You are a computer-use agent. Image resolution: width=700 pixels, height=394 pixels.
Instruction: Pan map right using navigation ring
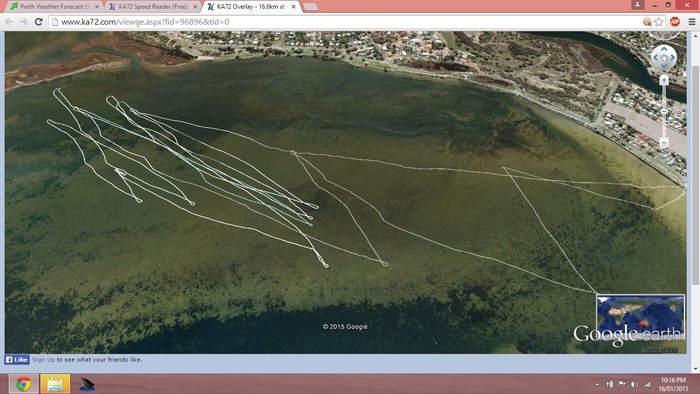(673, 58)
